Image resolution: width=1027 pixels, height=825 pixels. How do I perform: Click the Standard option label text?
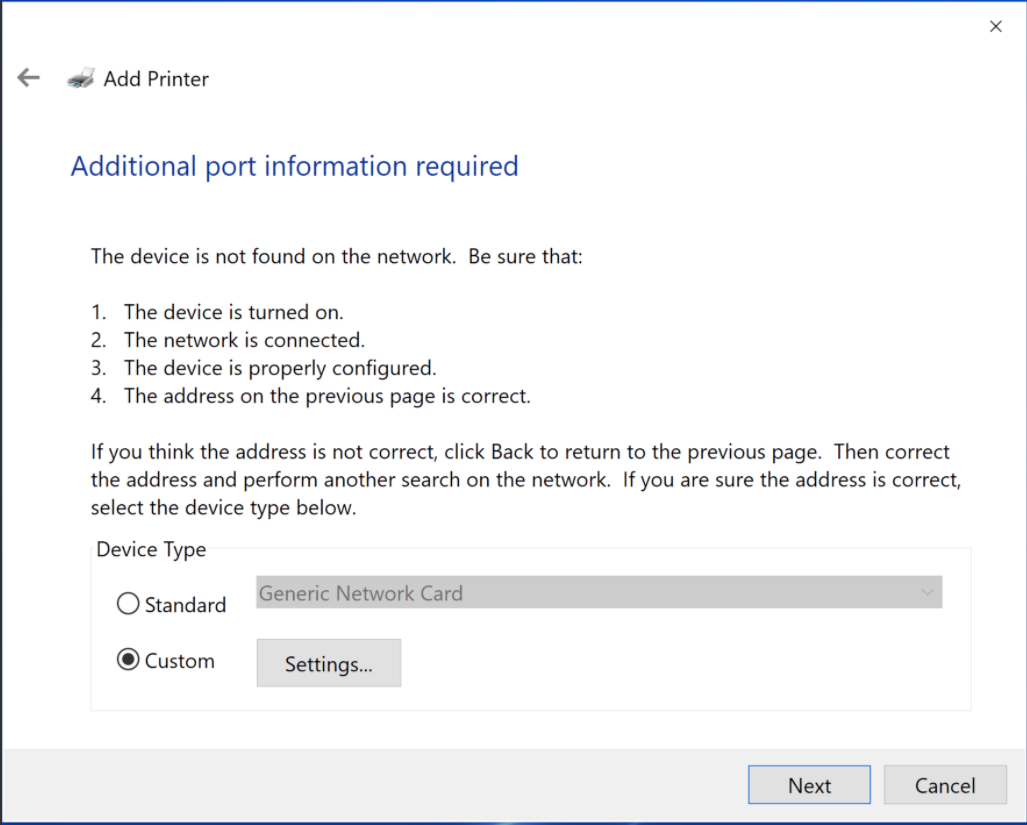tap(185, 605)
